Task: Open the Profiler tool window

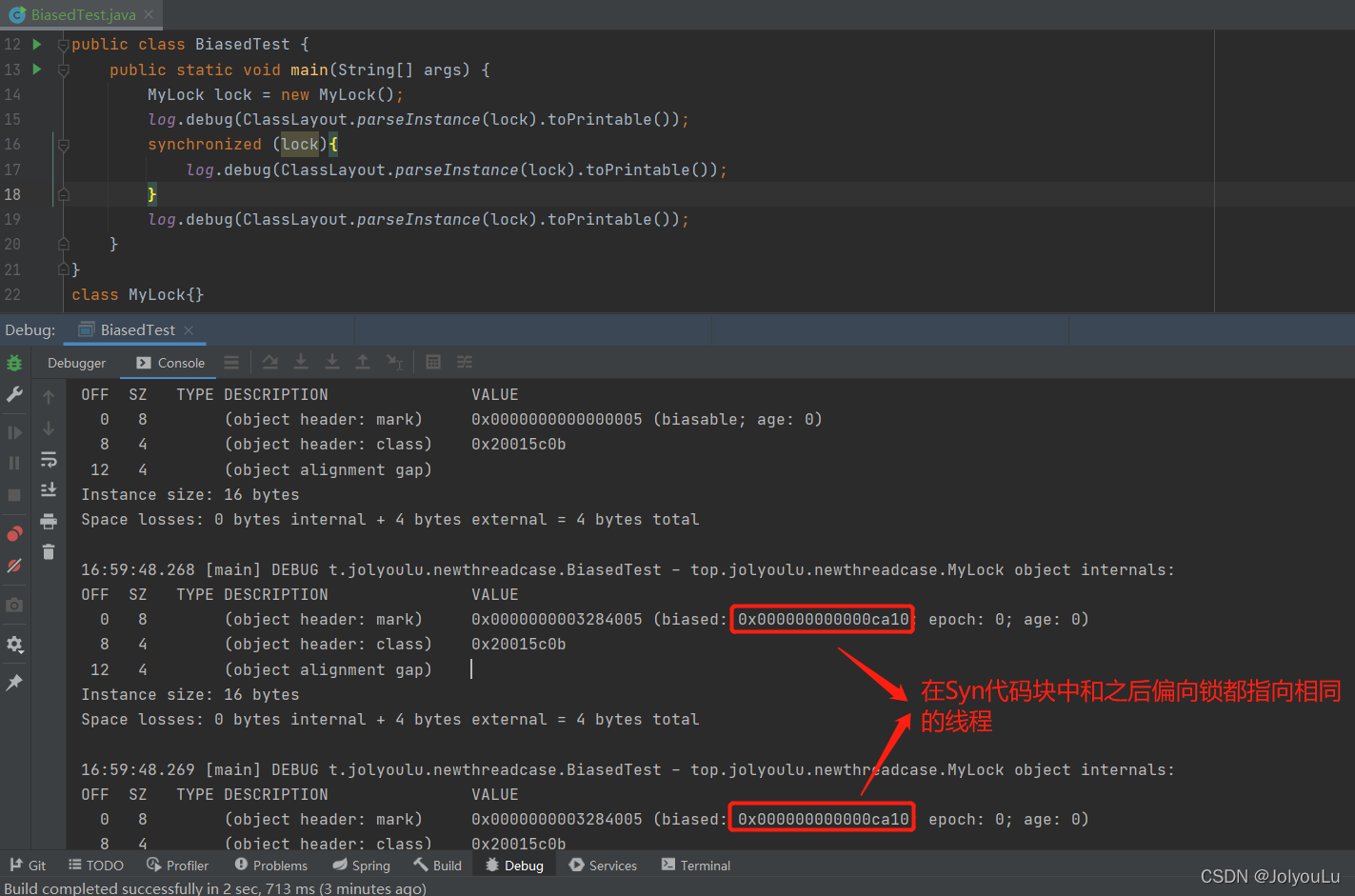Action: pyautogui.click(x=177, y=865)
